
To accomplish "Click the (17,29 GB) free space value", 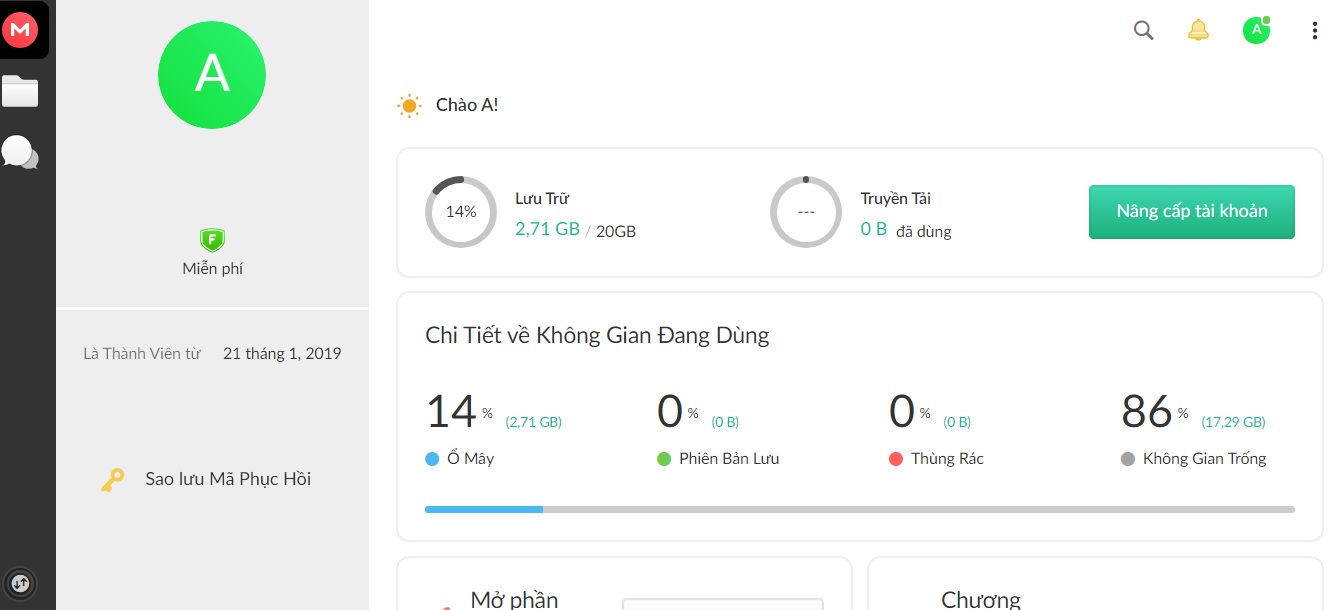I will coord(1233,422).
